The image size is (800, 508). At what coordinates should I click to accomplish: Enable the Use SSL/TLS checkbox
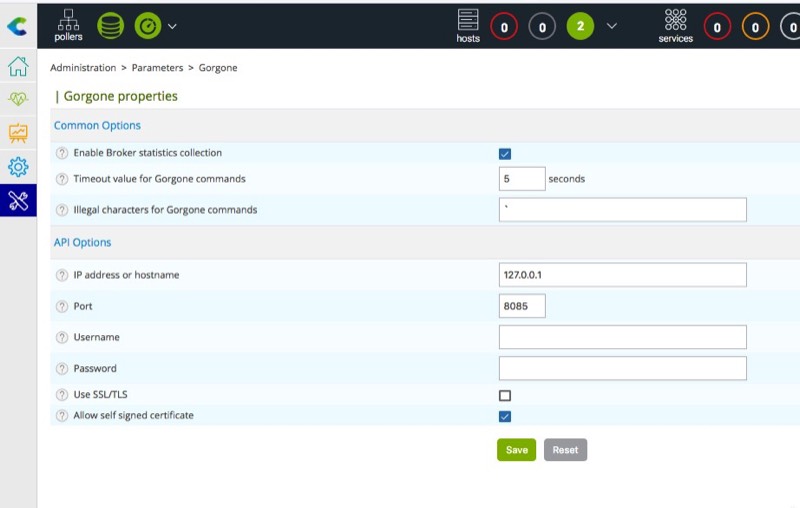pyautogui.click(x=505, y=396)
